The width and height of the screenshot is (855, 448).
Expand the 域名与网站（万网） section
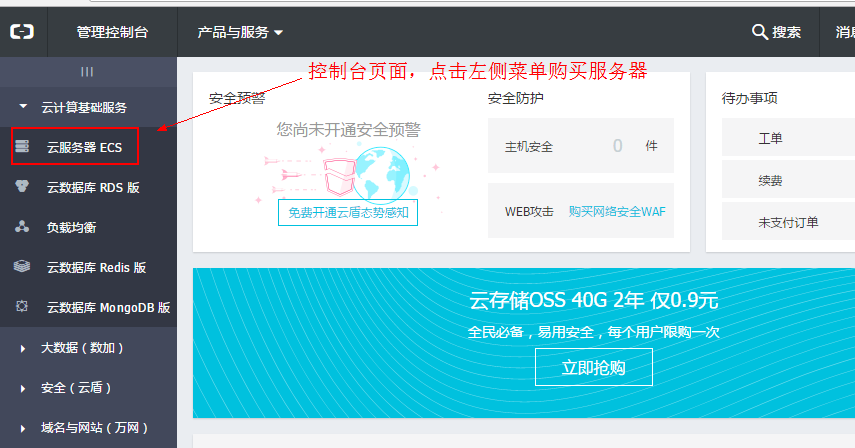[x=23, y=428]
